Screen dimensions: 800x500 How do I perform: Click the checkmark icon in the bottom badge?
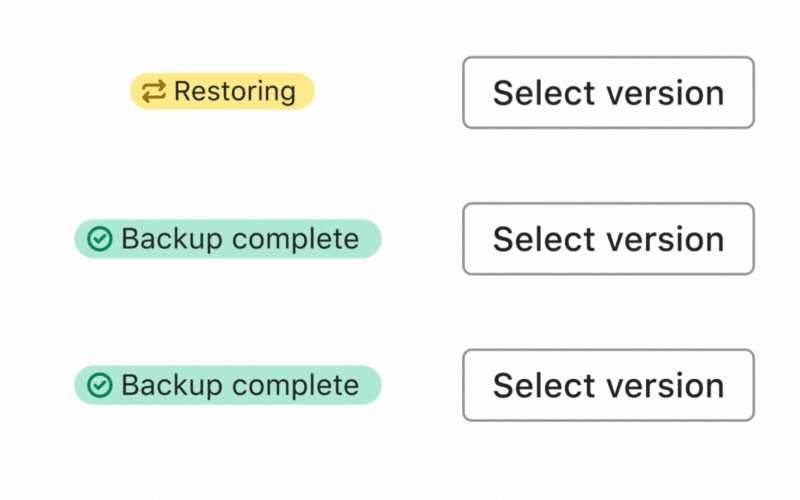(100, 385)
